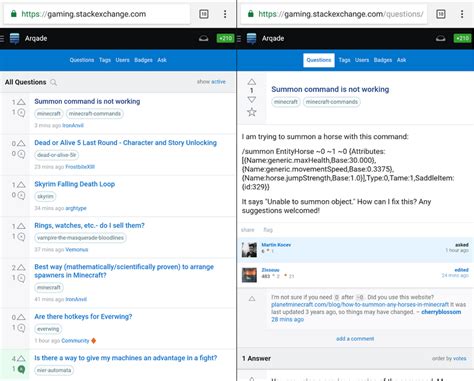474x381 pixels.
Task: Open the planetminecraft.com link in the comment
Action: coord(360,305)
